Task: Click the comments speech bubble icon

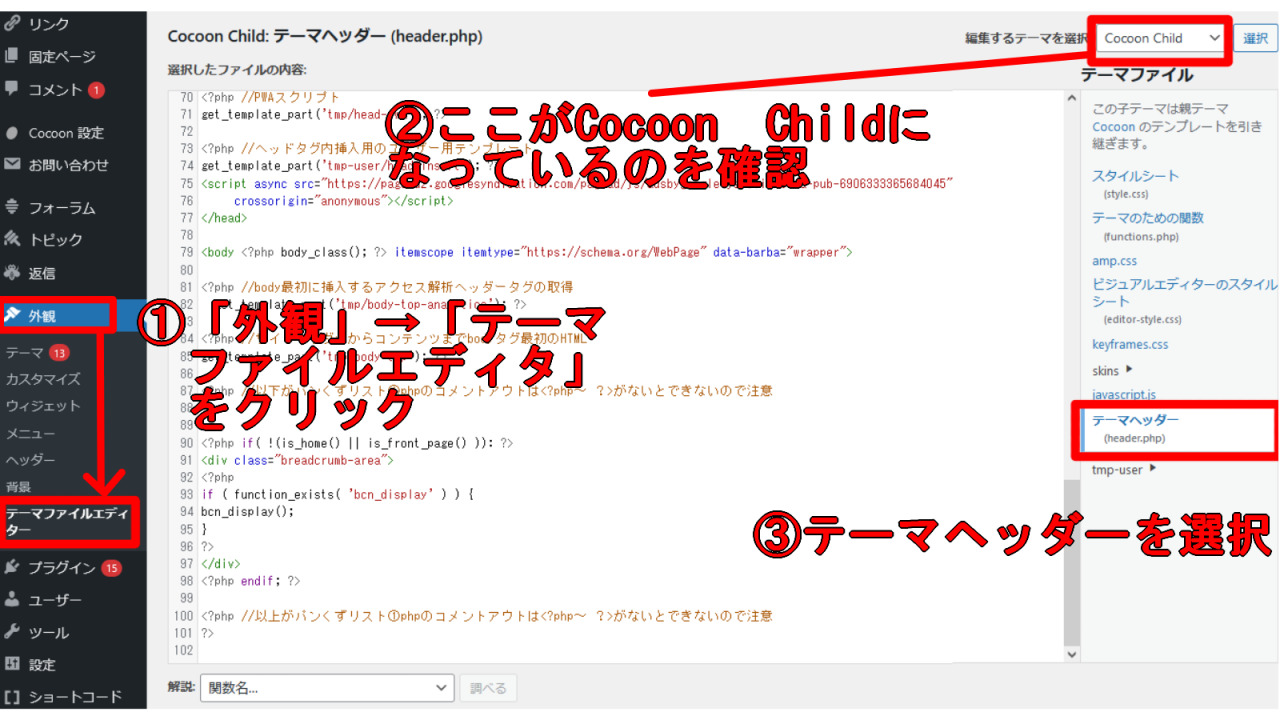Action: [x=12, y=89]
